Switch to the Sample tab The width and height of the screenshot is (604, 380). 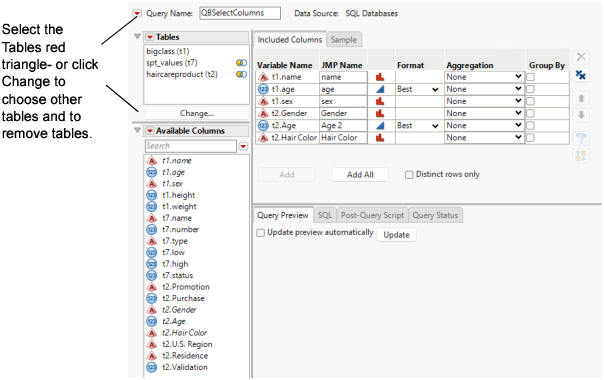pyautogui.click(x=344, y=40)
